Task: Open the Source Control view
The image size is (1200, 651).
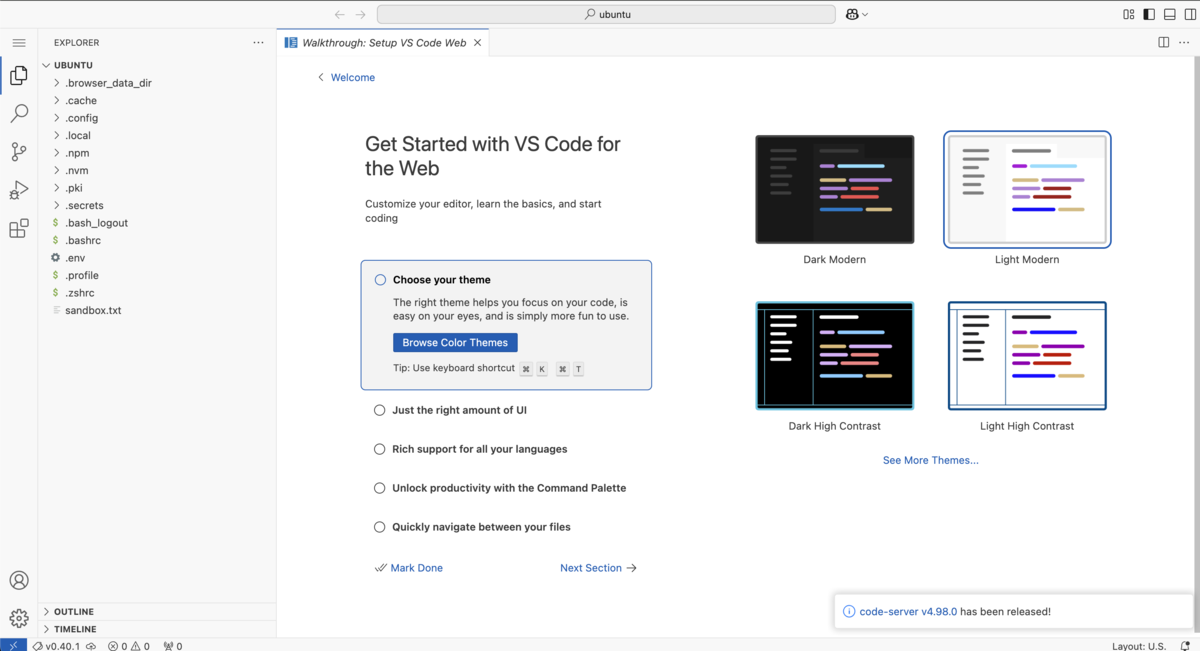Action: 19,152
